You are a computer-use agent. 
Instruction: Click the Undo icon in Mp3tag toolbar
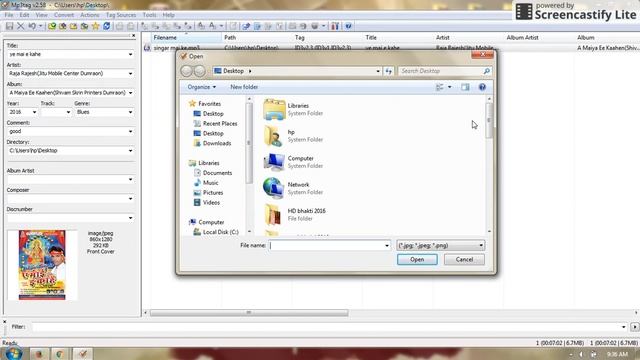pos(32,26)
